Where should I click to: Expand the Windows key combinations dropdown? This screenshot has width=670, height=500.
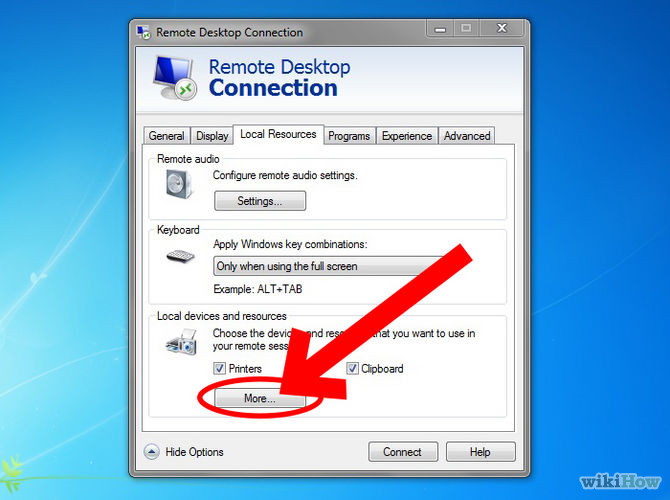click(329, 266)
